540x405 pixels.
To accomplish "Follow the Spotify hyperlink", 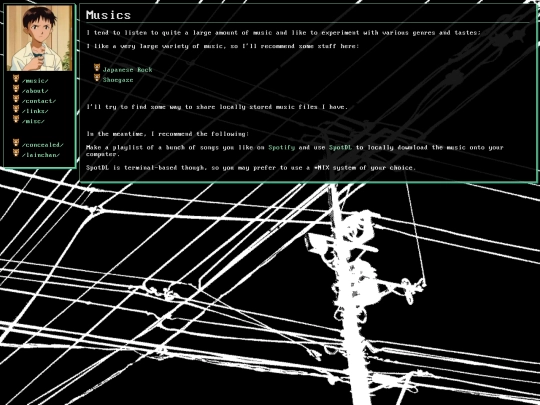I will tap(282, 147).
